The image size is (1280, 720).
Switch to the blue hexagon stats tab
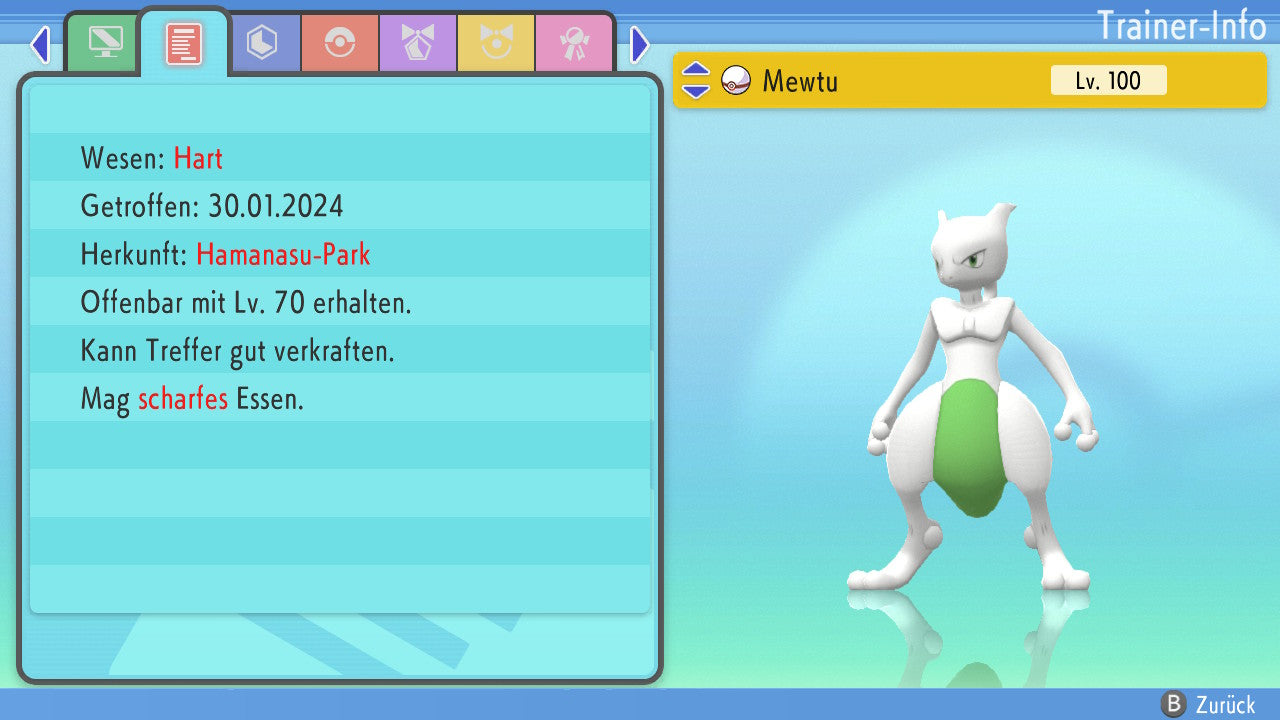coord(262,43)
